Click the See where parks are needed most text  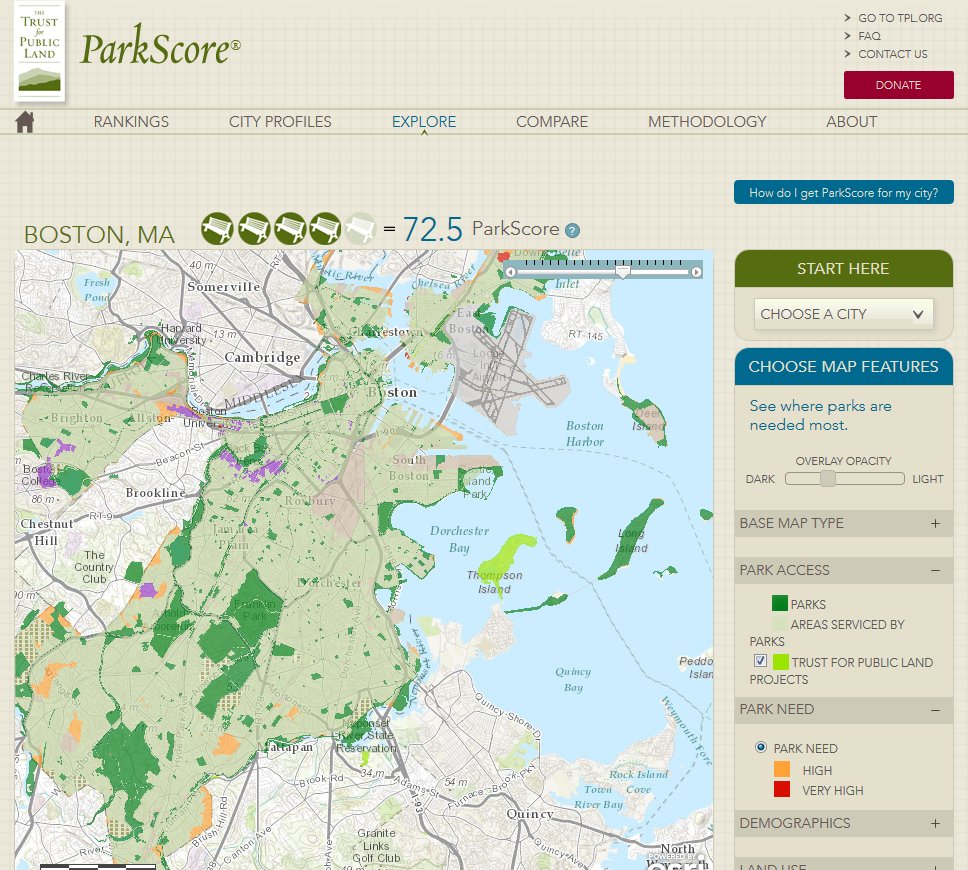point(820,415)
